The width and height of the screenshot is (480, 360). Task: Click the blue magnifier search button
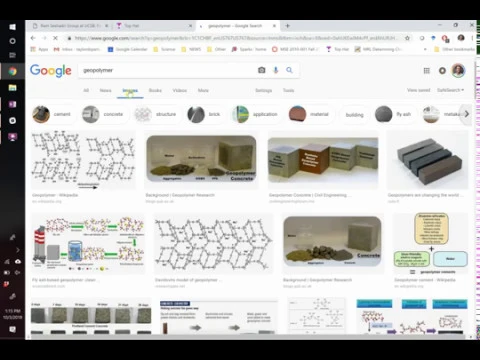pos(289,70)
